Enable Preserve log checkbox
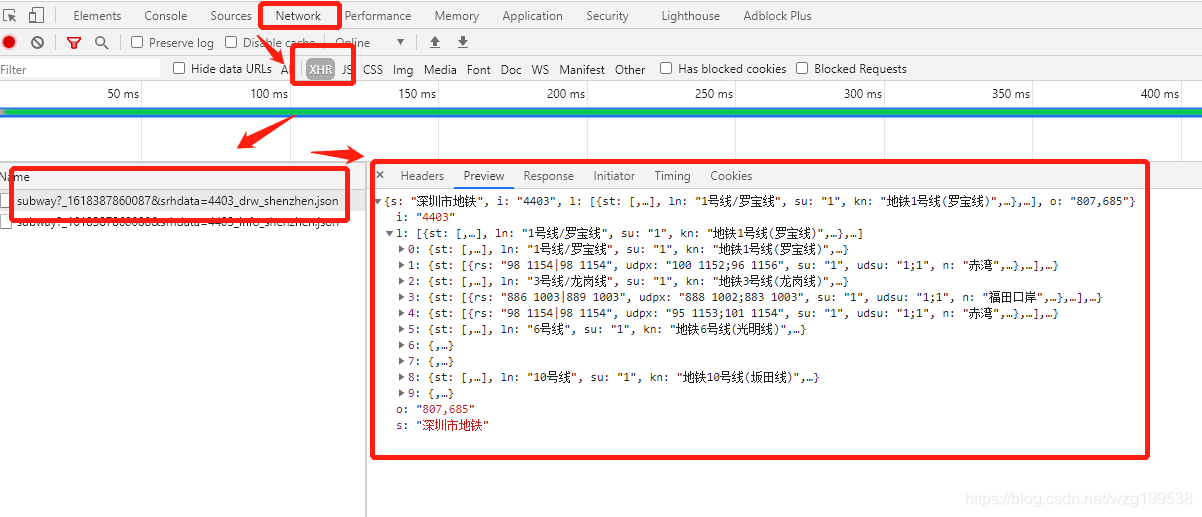Viewport: 1202px width, 517px height. (x=137, y=43)
